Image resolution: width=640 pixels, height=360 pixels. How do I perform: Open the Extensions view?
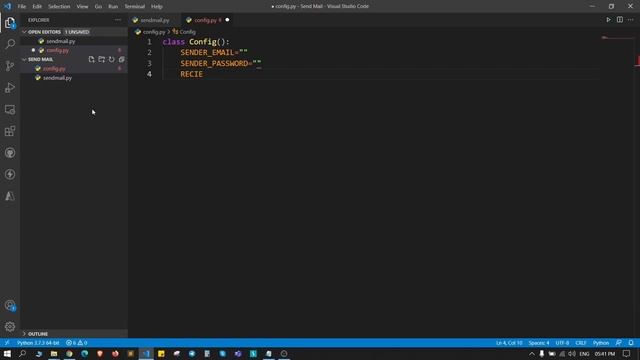pyautogui.click(x=10, y=131)
